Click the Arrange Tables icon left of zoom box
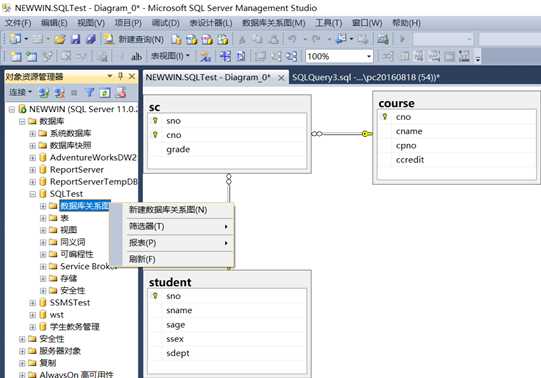Viewport: 541px width, 378px height. coord(292,56)
